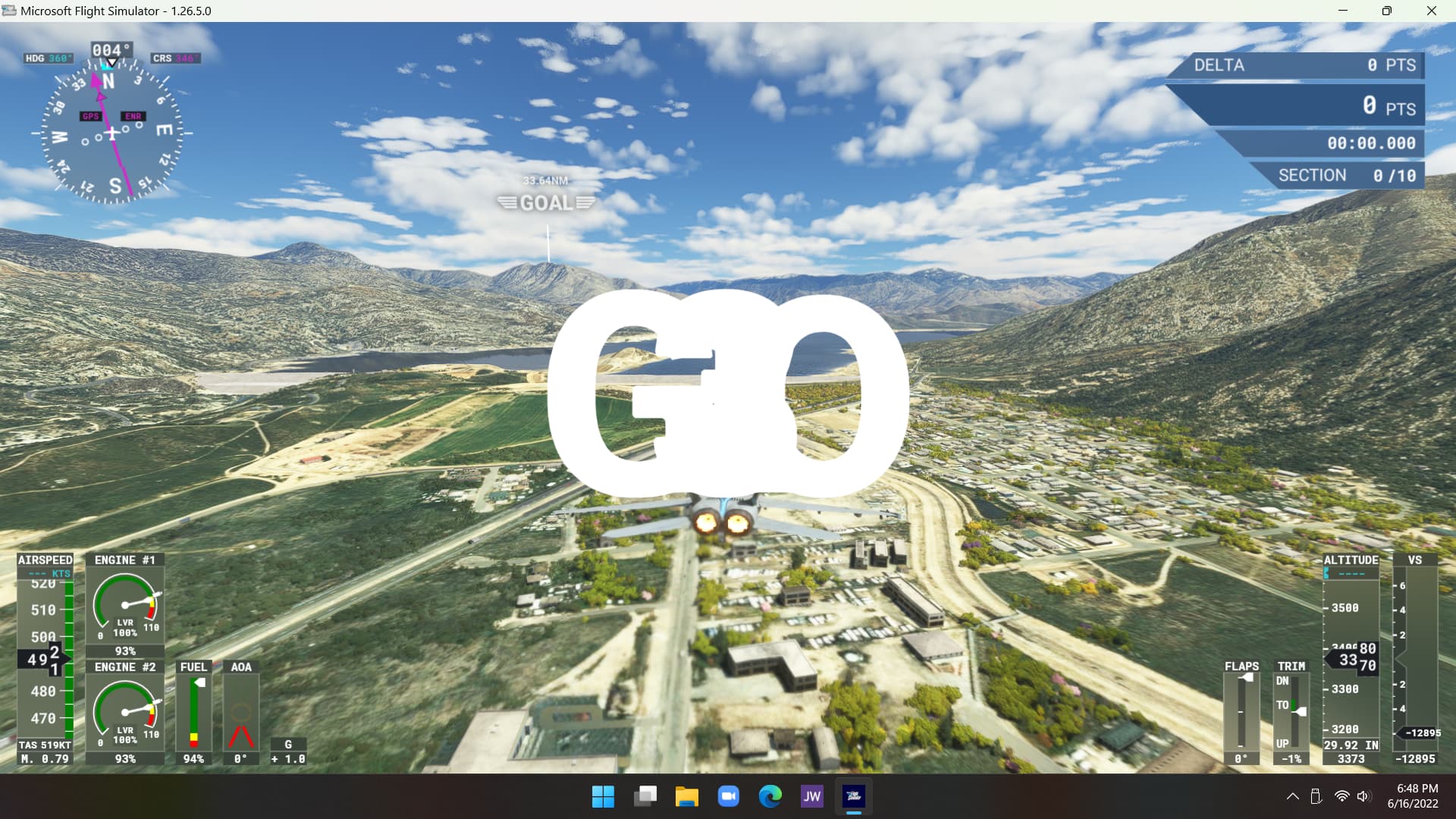Click the DELTA points panel

pos(1297,65)
